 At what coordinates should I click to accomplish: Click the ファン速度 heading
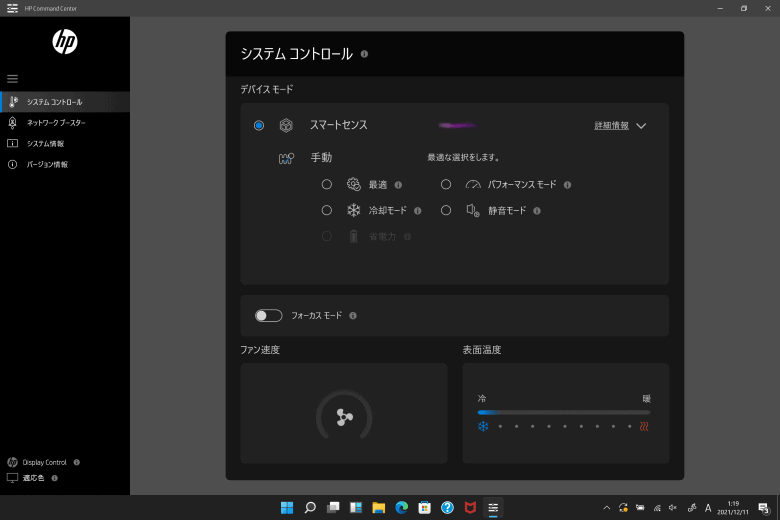click(260, 350)
